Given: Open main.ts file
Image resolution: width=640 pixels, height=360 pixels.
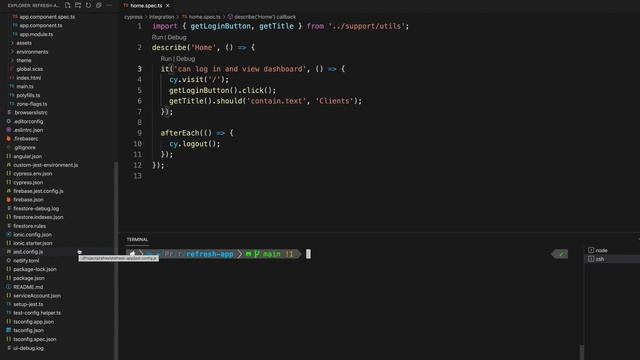Looking at the screenshot, I should (25, 87).
